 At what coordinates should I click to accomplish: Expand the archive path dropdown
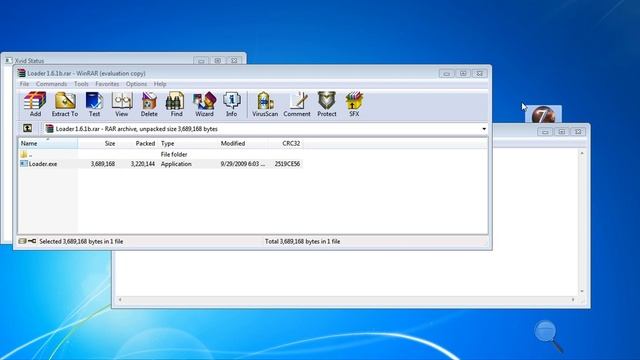484,129
